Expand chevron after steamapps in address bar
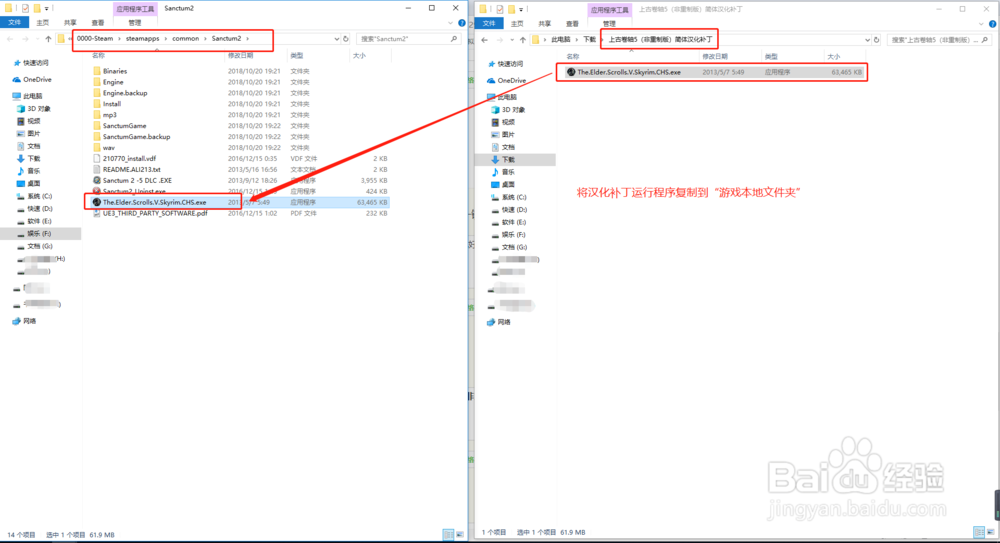 pyautogui.click(x=166, y=39)
